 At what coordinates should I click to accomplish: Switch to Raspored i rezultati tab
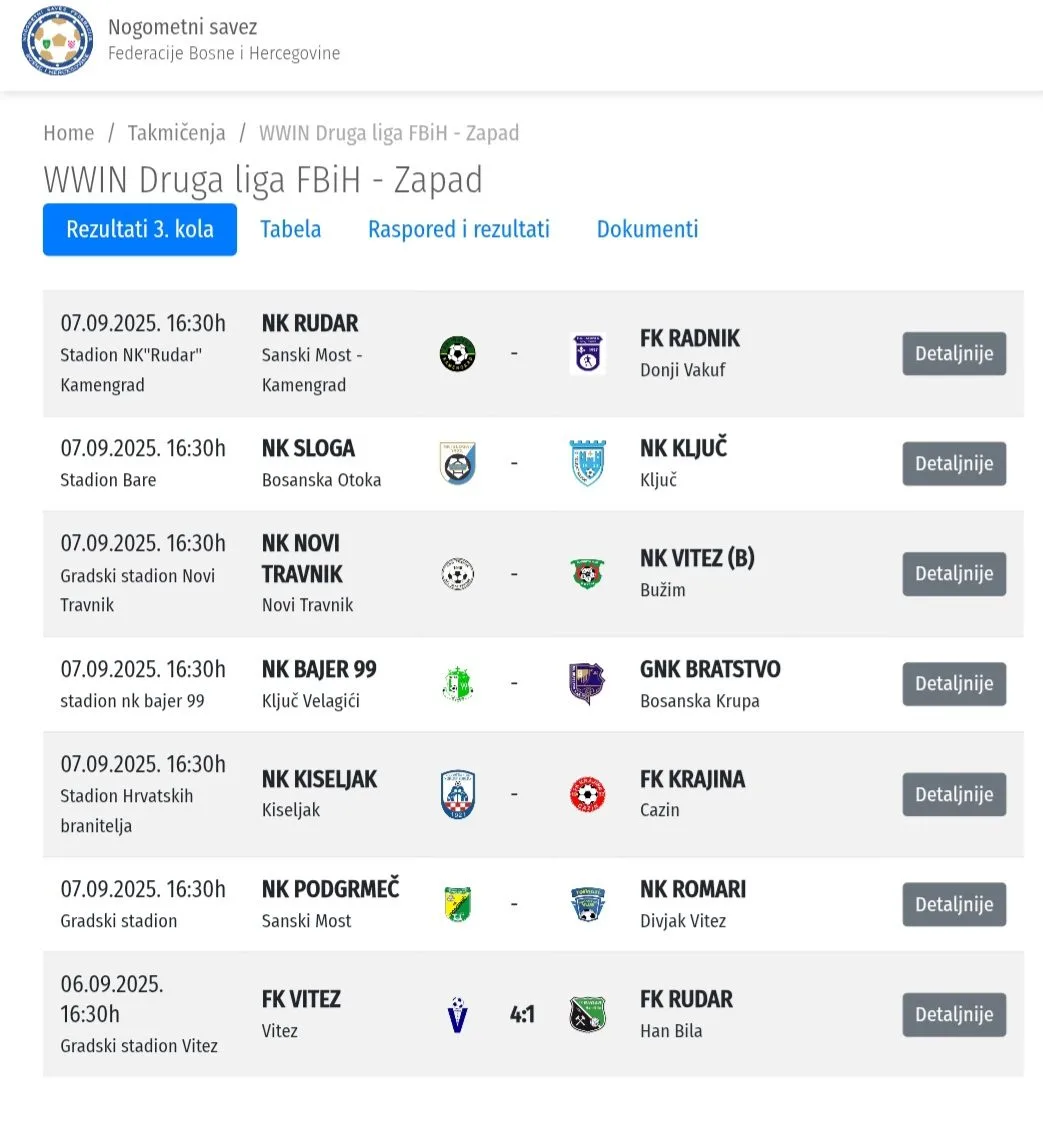[x=459, y=229]
